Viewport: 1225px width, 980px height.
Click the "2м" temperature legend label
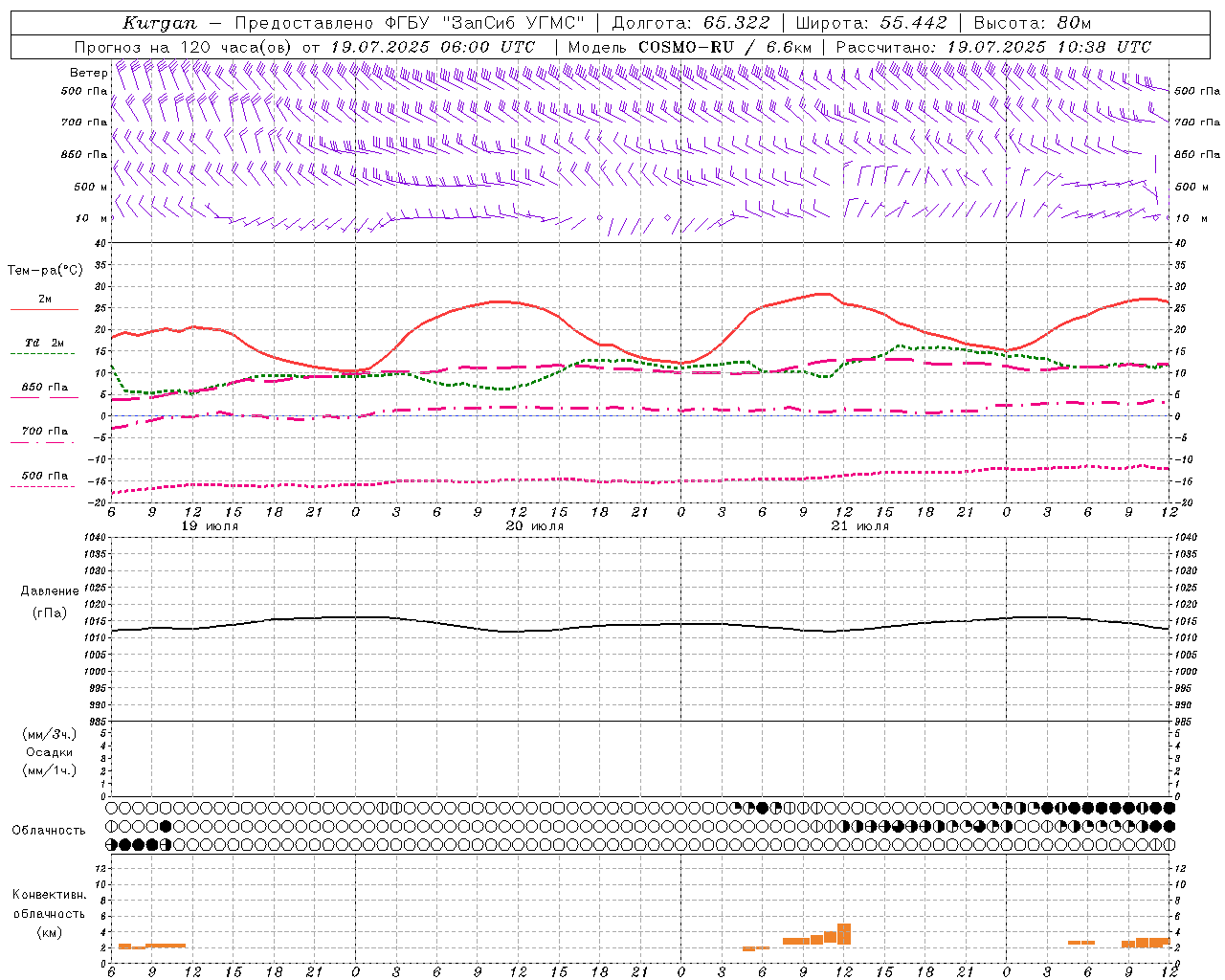pos(45,299)
